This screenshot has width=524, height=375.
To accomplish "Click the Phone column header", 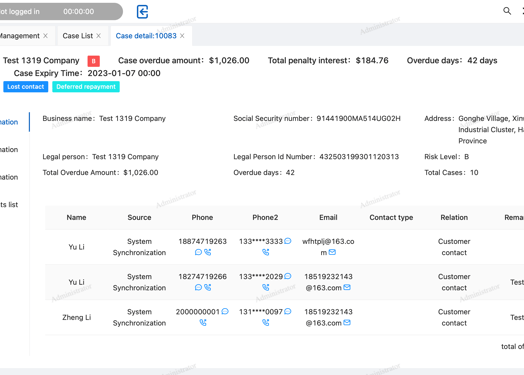I will [202, 218].
